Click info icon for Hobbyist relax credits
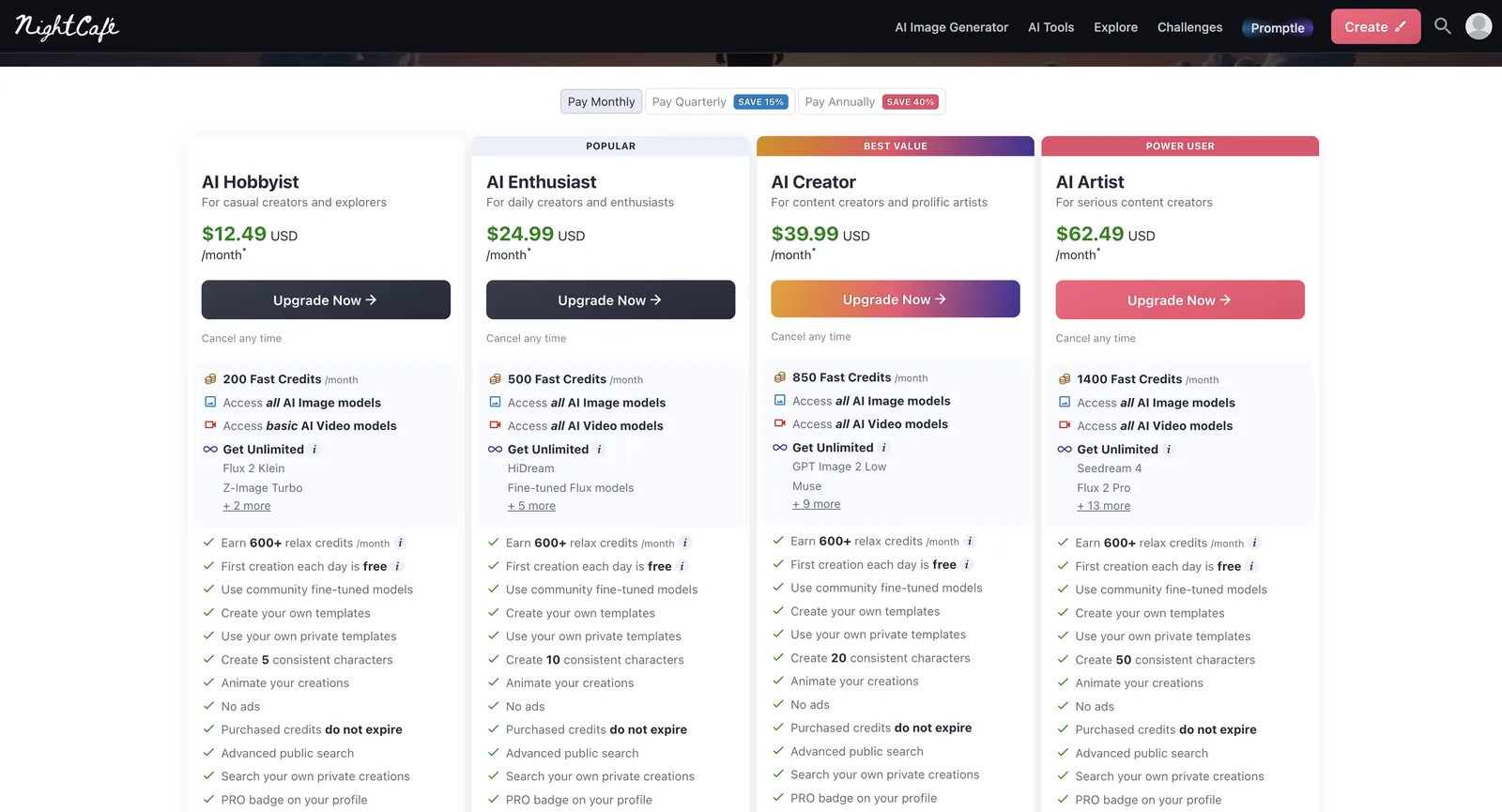The image size is (1502, 812). tap(400, 543)
